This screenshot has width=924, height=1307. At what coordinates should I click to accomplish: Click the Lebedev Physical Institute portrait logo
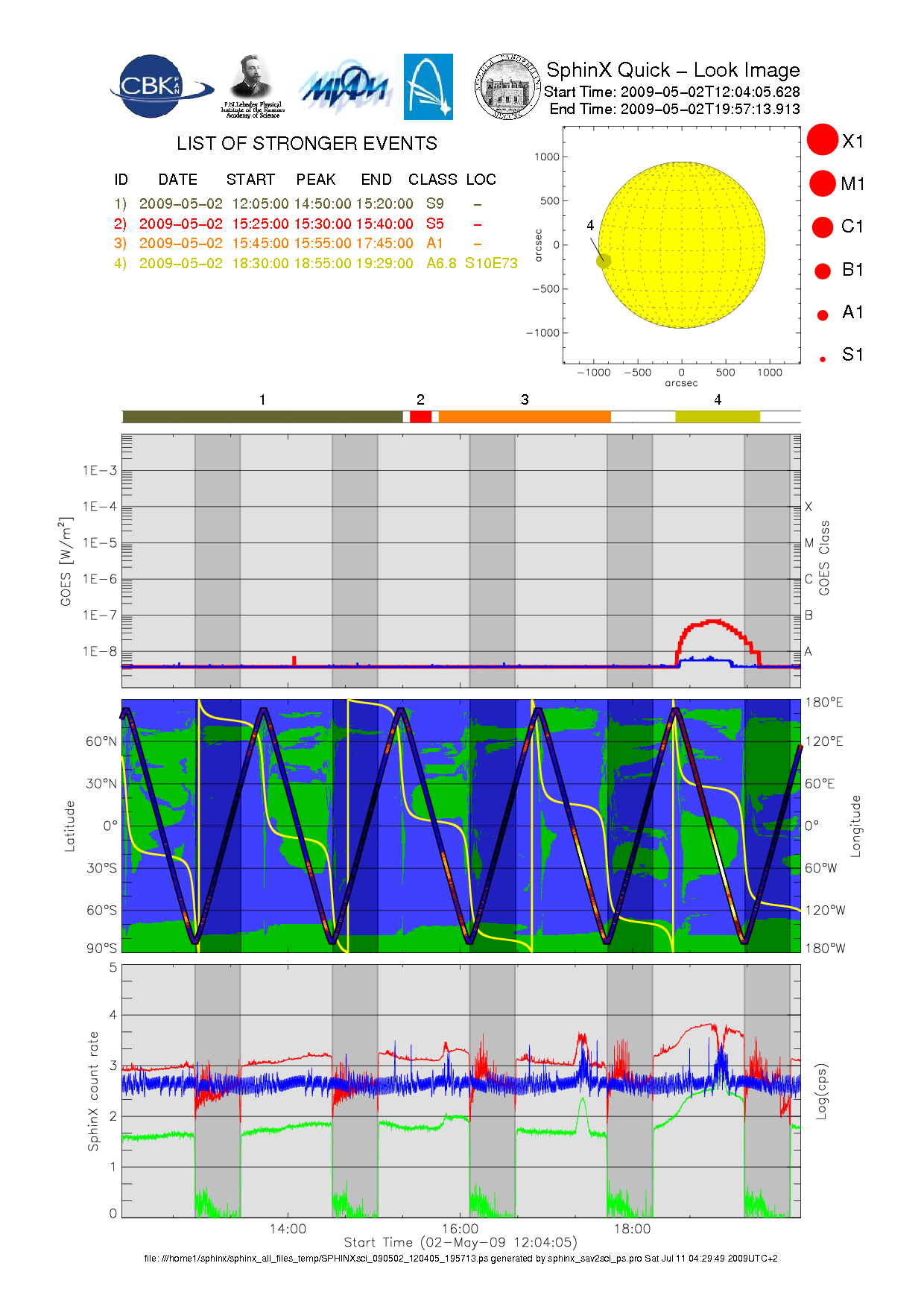[252, 87]
